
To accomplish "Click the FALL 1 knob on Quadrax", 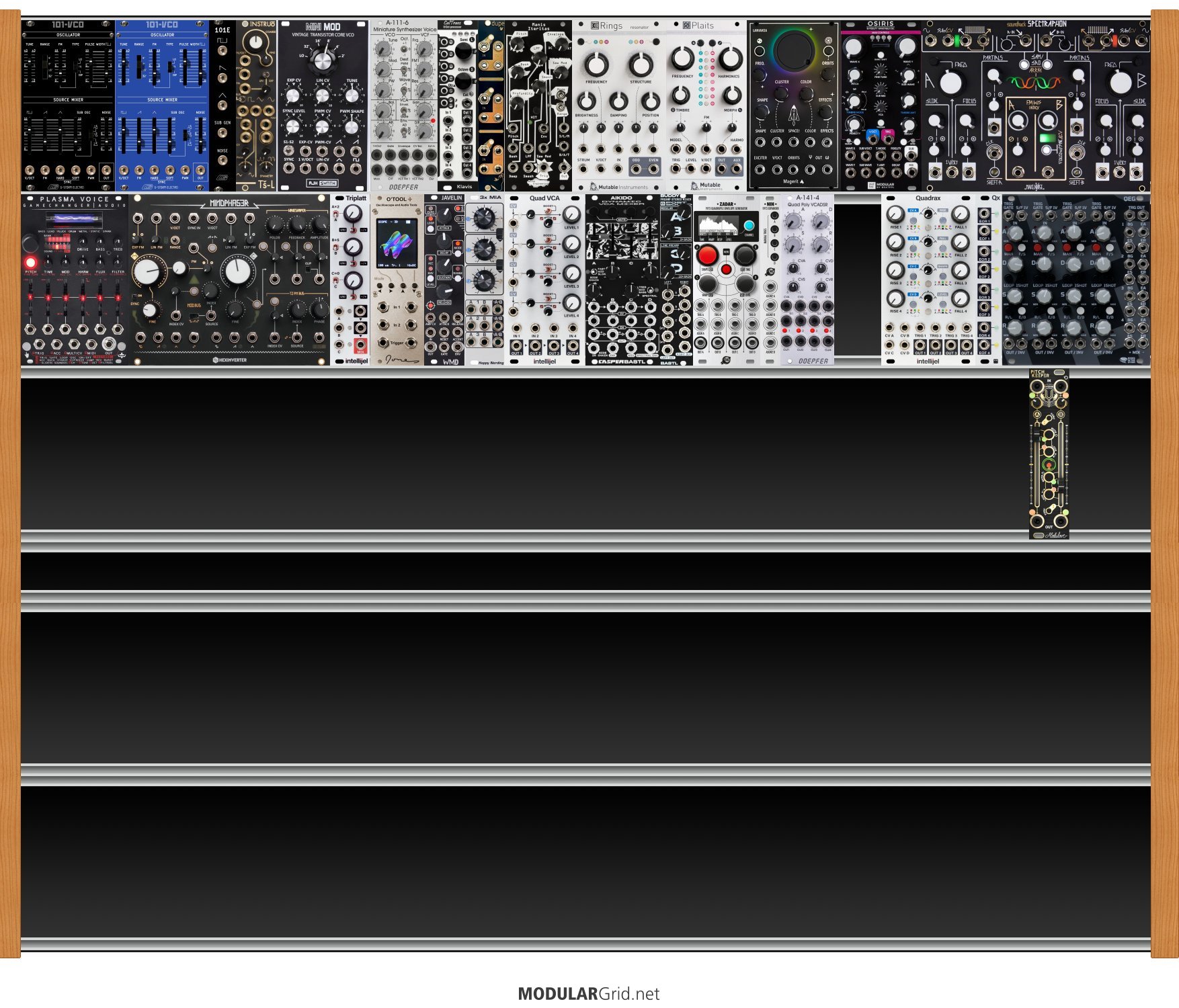I will pyautogui.click(x=961, y=215).
